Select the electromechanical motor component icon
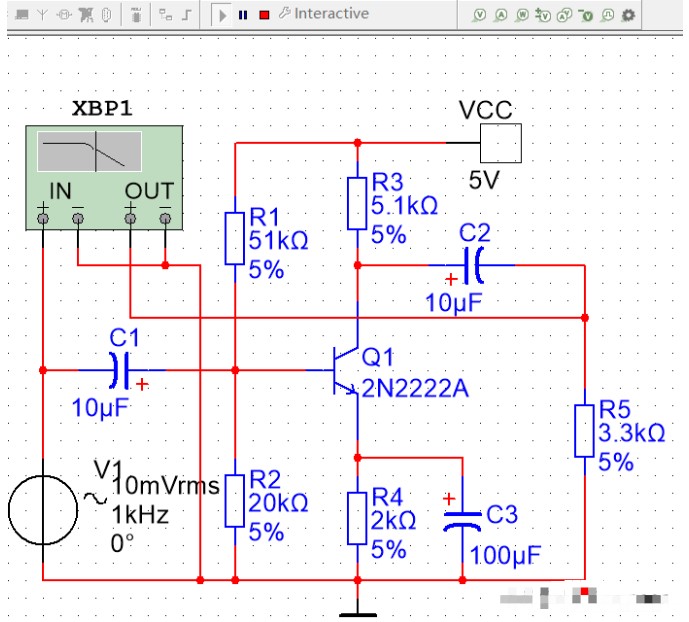Screen dimensions: 689x622 pos(64,15)
